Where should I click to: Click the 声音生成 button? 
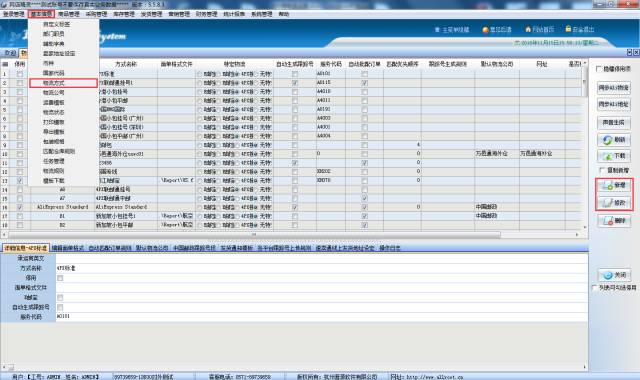[x=613, y=122]
